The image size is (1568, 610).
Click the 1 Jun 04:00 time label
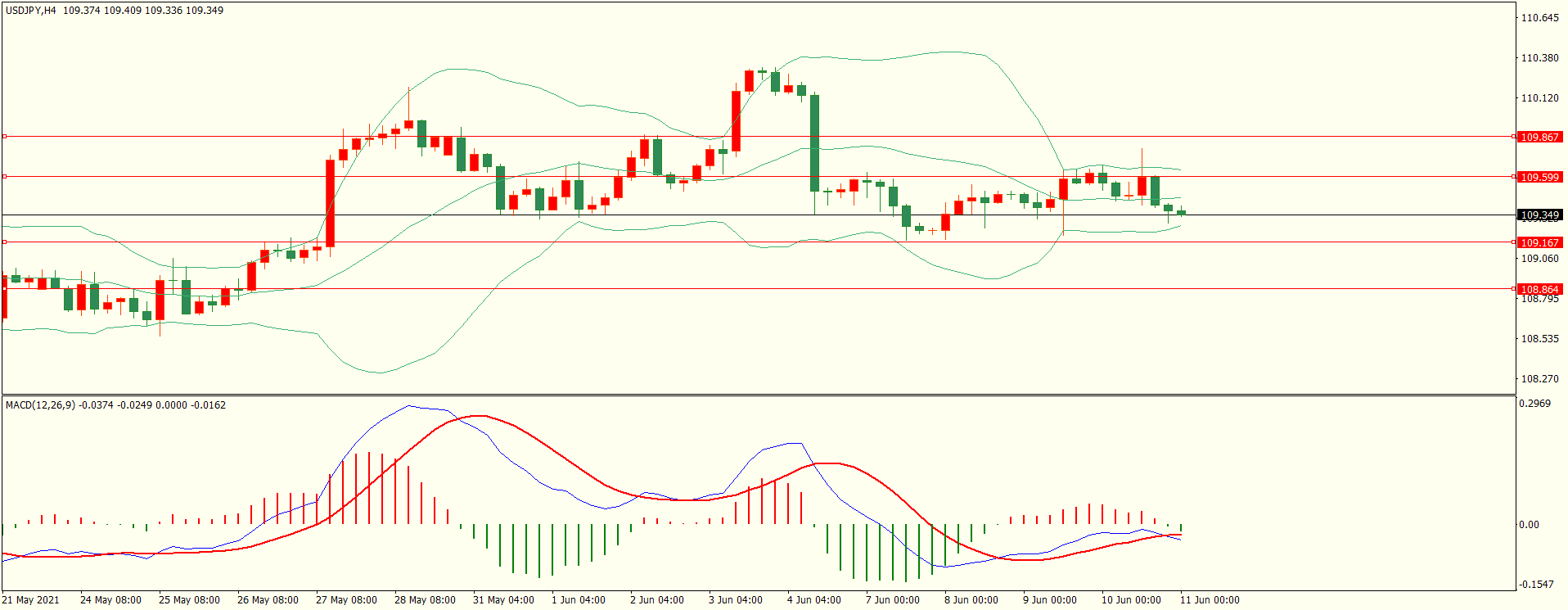(579, 600)
